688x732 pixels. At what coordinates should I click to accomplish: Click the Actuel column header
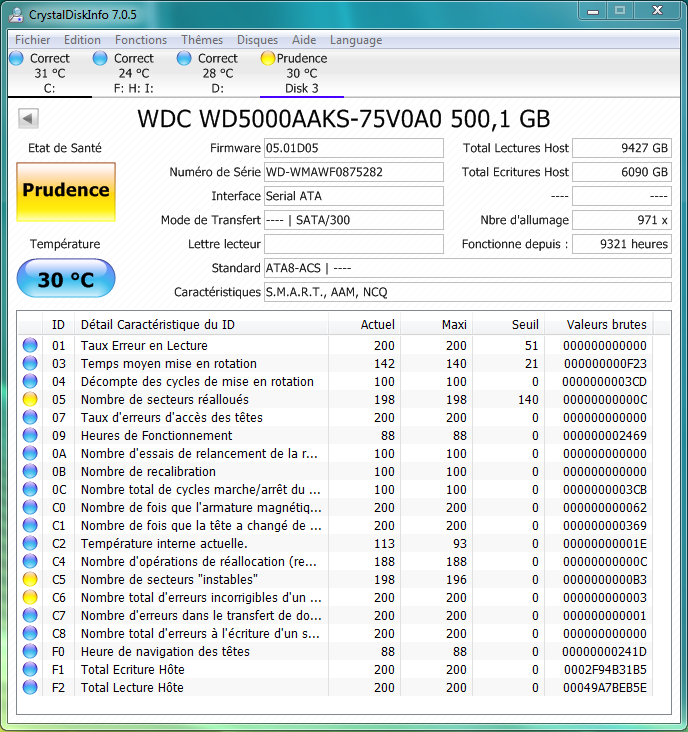pyautogui.click(x=364, y=324)
